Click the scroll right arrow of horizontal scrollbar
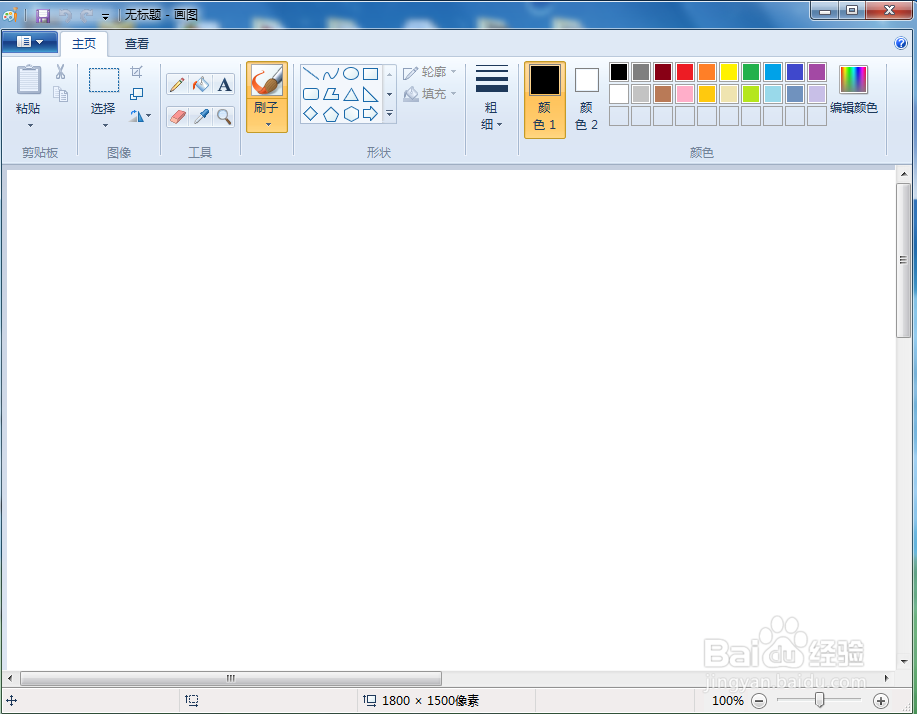Image resolution: width=917 pixels, height=714 pixels. pyautogui.click(x=887, y=678)
